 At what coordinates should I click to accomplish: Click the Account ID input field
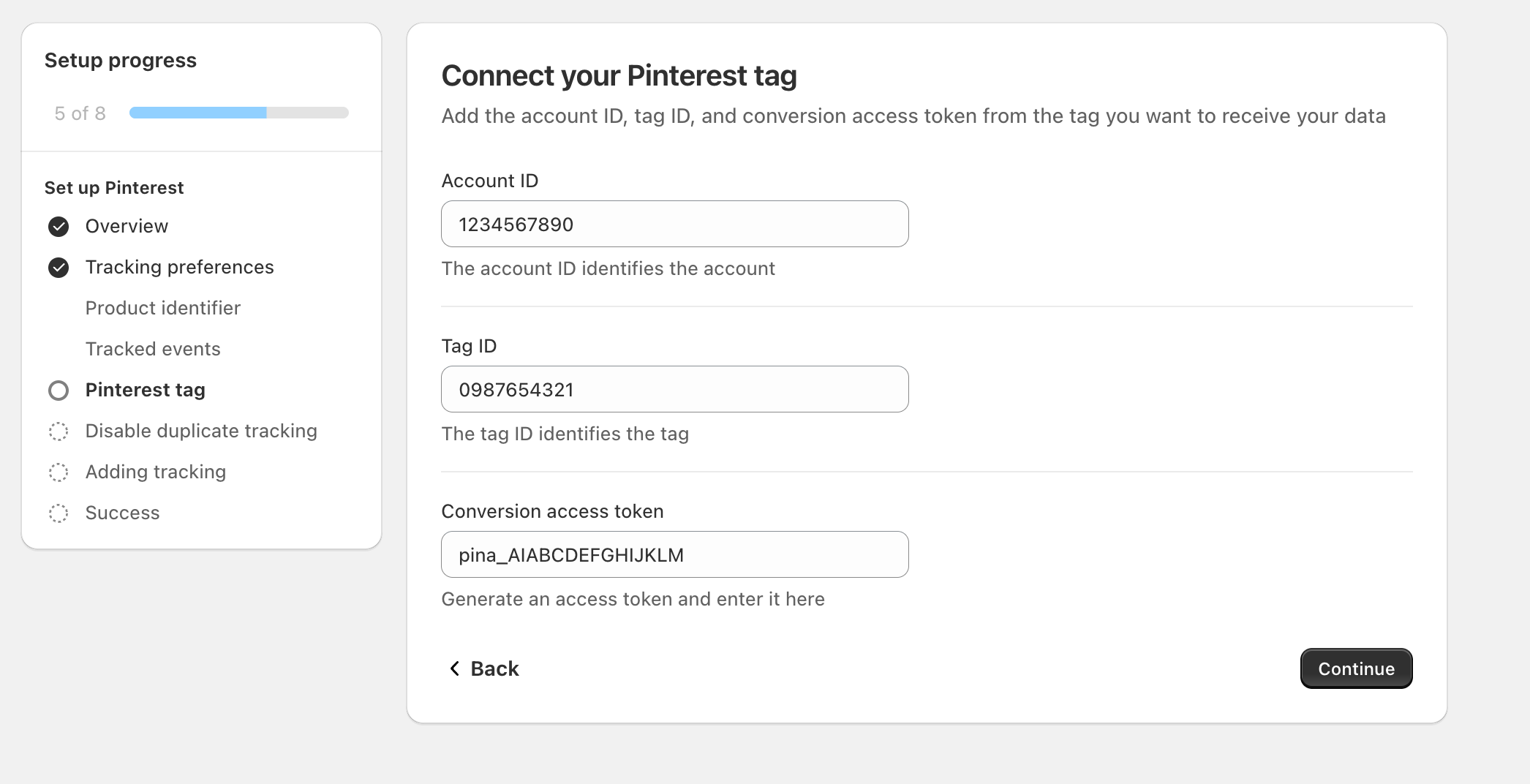[x=674, y=224]
